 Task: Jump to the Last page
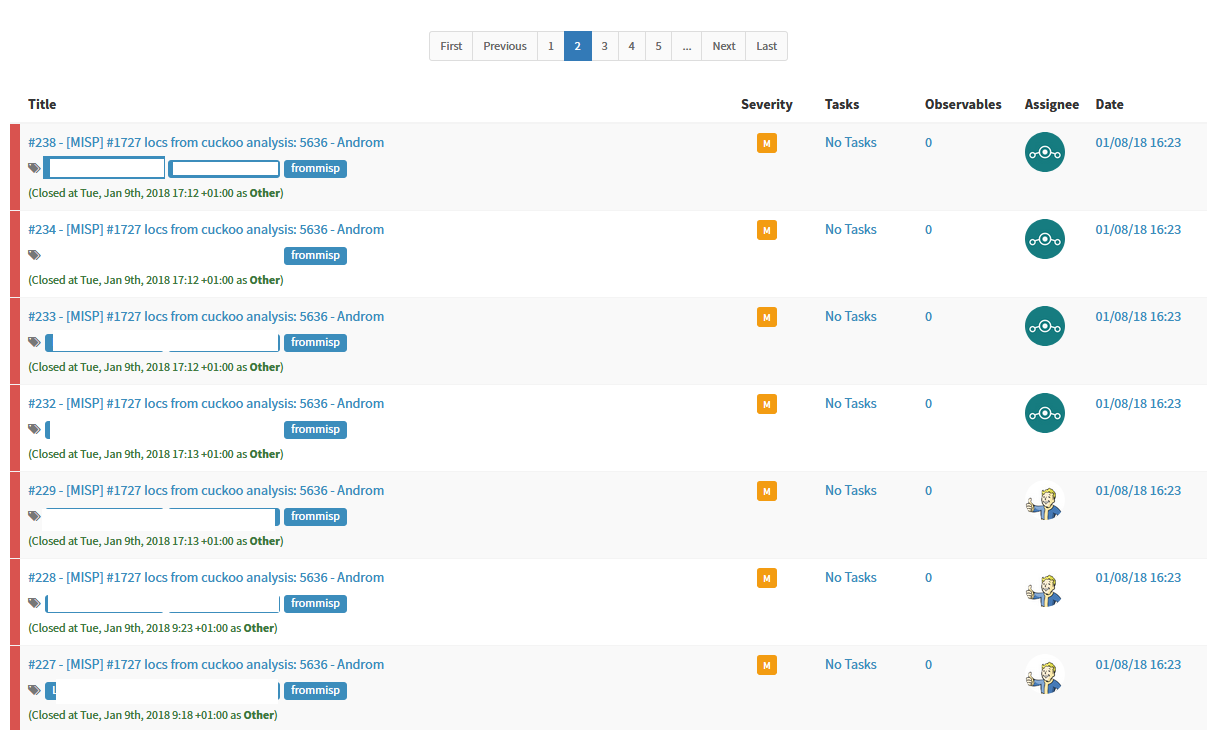click(766, 46)
